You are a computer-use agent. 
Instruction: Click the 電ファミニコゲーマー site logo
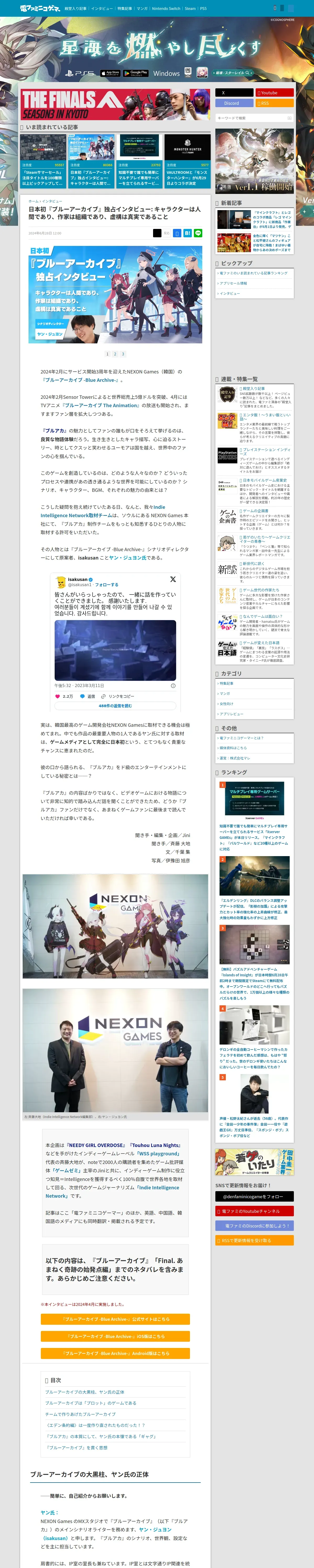(x=40, y=9)
